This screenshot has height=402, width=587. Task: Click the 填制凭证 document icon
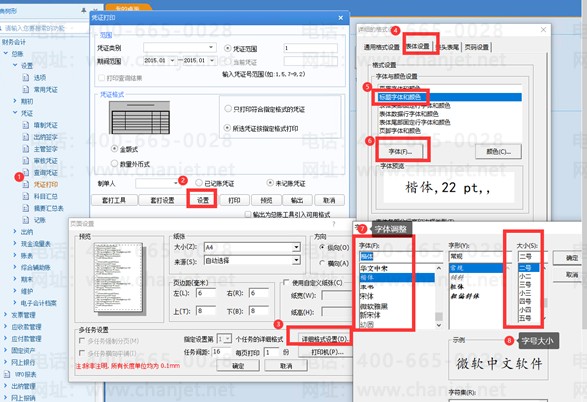[x=25, y=125]
